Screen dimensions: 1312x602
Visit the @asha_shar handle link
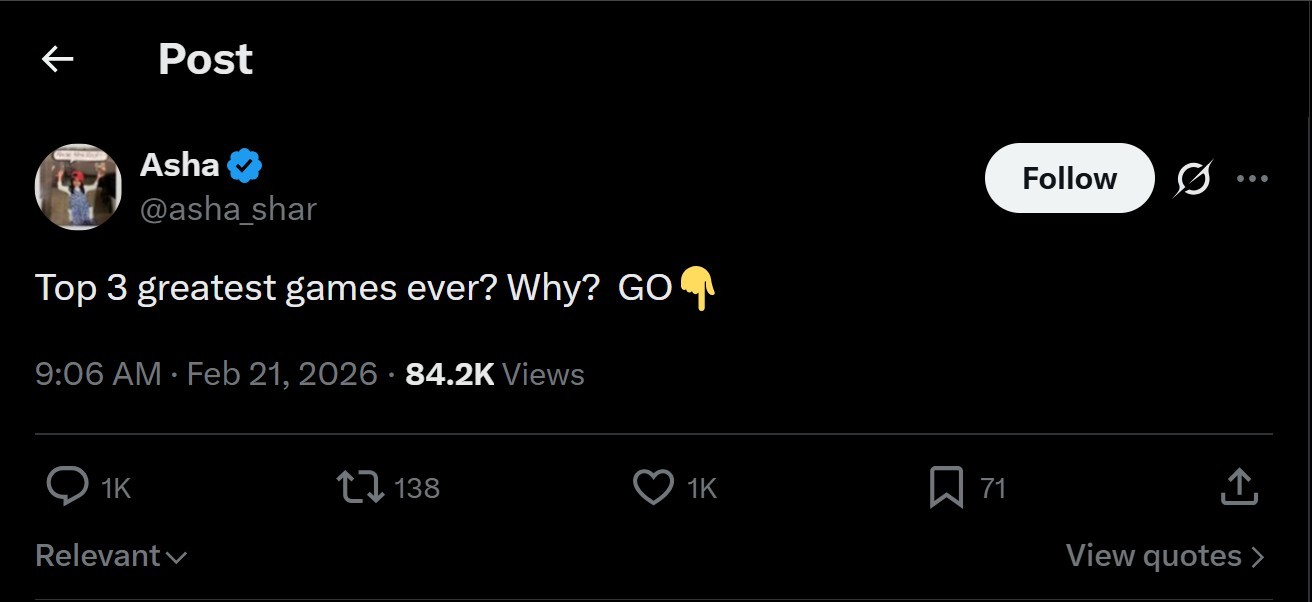point(228,209)
